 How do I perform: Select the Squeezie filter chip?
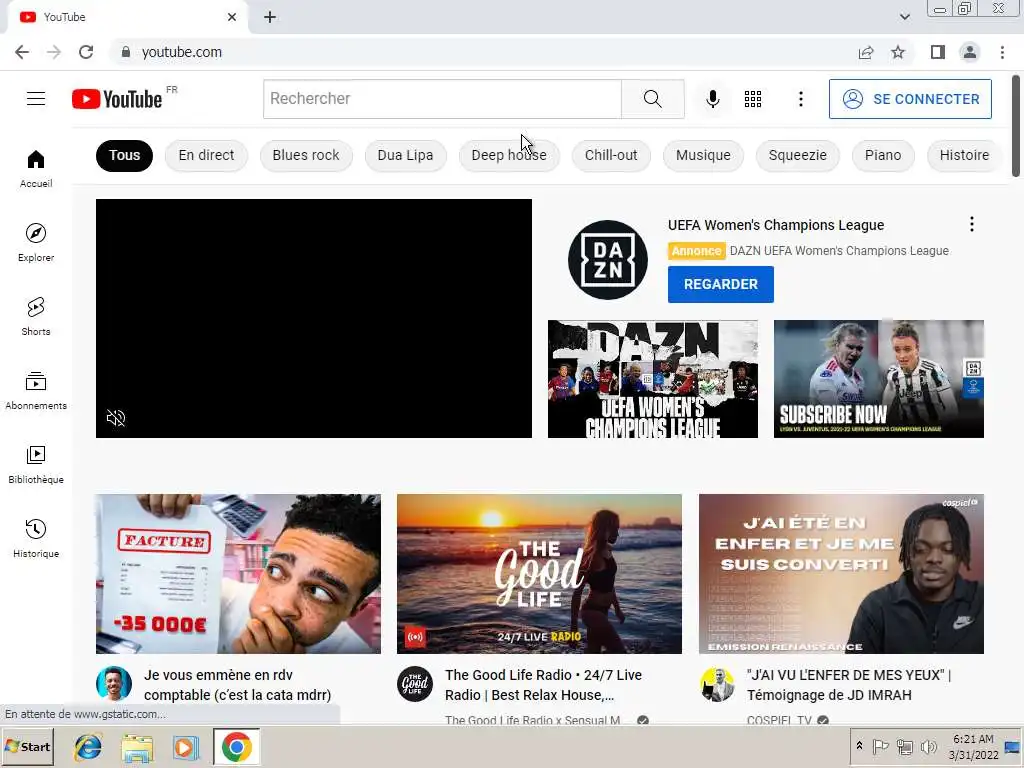797,155
